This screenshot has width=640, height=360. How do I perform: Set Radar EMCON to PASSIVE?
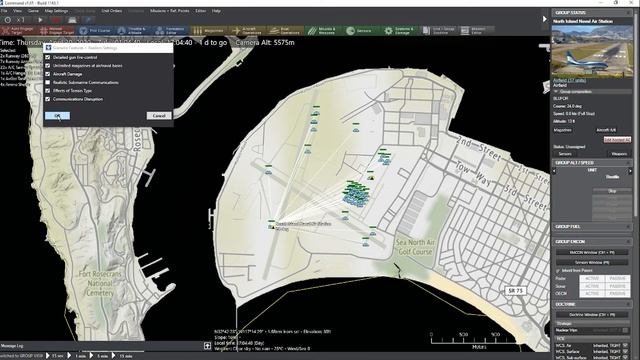point(617,278)
